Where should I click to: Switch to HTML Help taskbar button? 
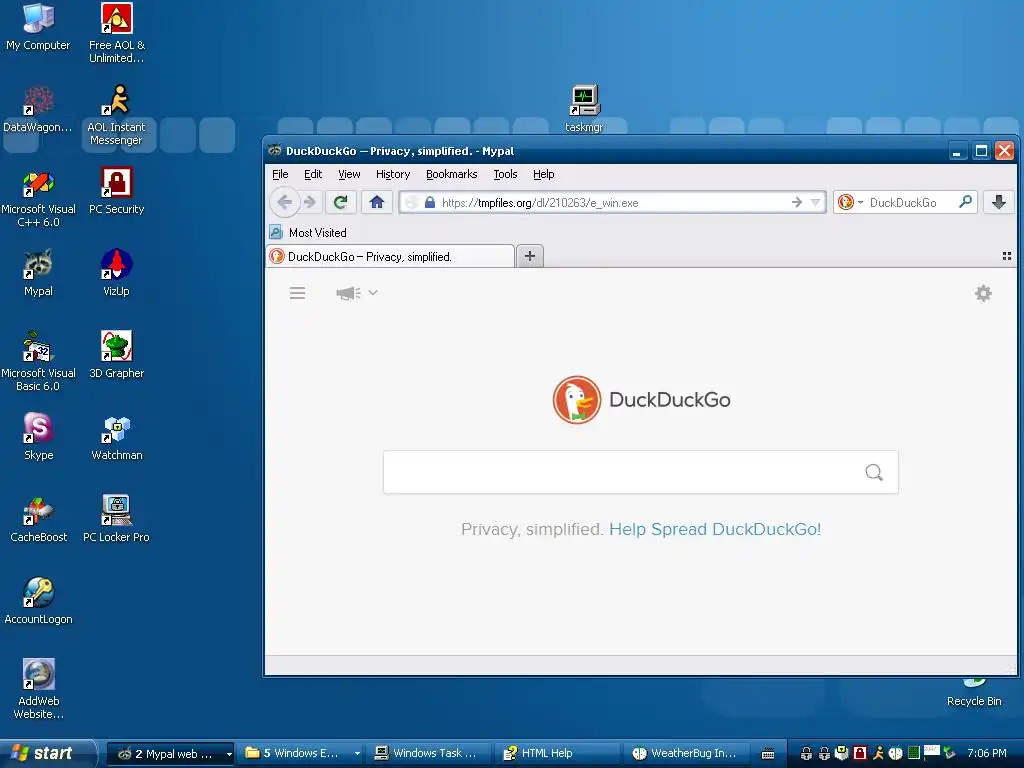[556, 754]
